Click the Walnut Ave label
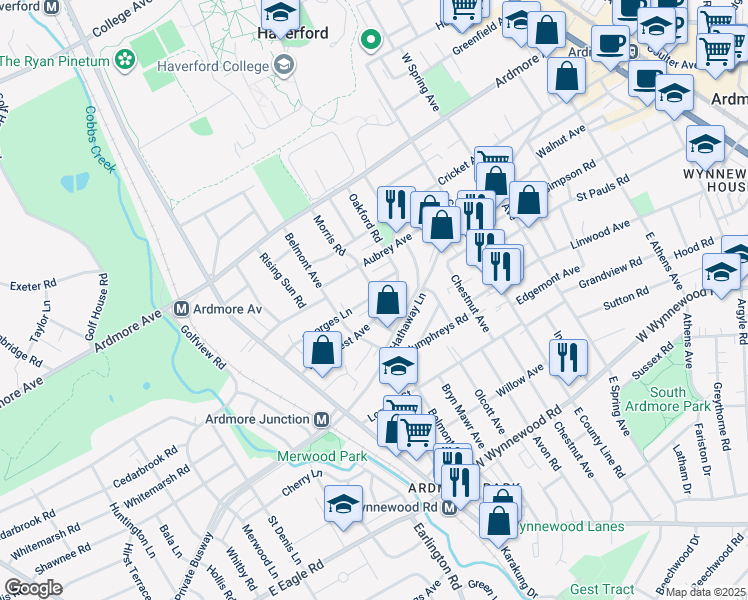The width and height of the screenshot is (748, 600). coord(561,141)
